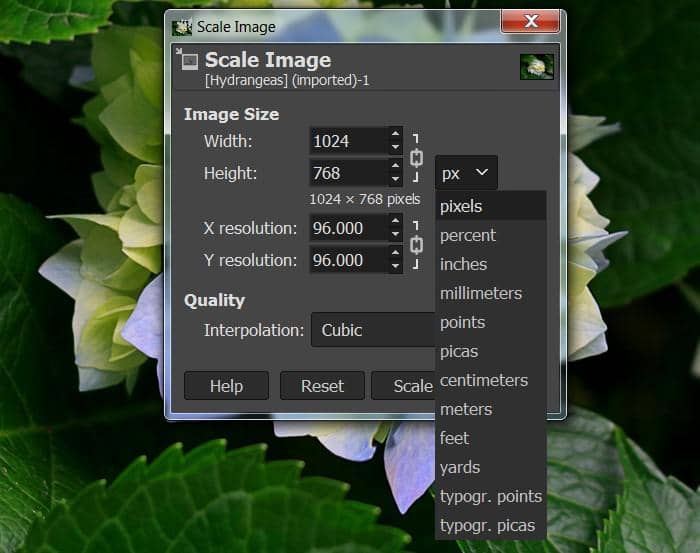Pick picas from the unit list

(x=491, y=351)
